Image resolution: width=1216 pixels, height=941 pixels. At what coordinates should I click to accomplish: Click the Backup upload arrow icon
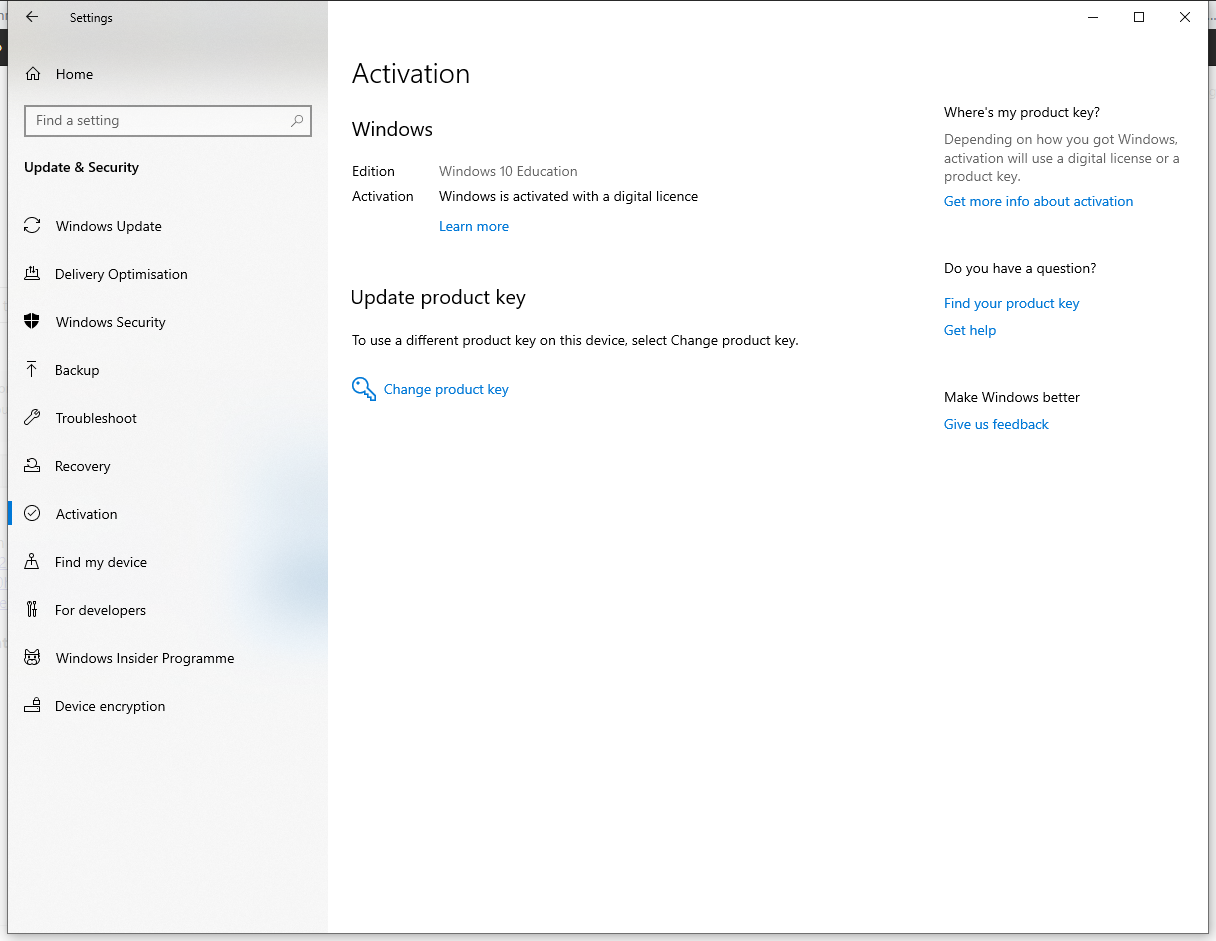pos(32,370)
